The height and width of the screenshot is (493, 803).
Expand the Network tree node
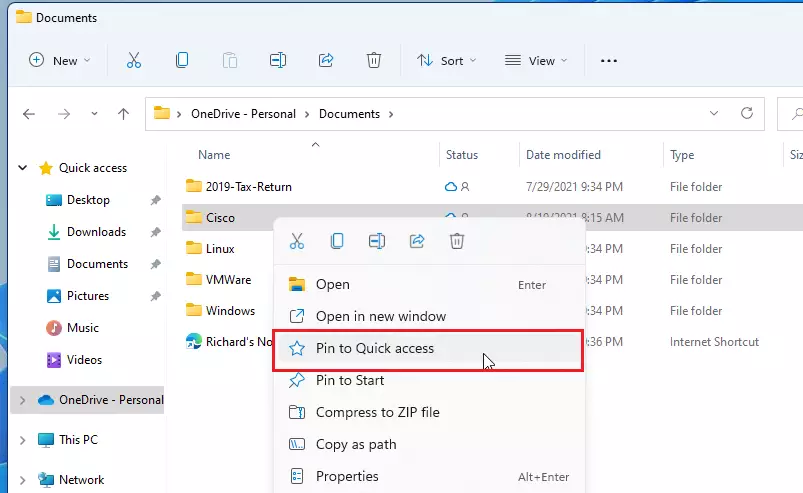(23, 480)
